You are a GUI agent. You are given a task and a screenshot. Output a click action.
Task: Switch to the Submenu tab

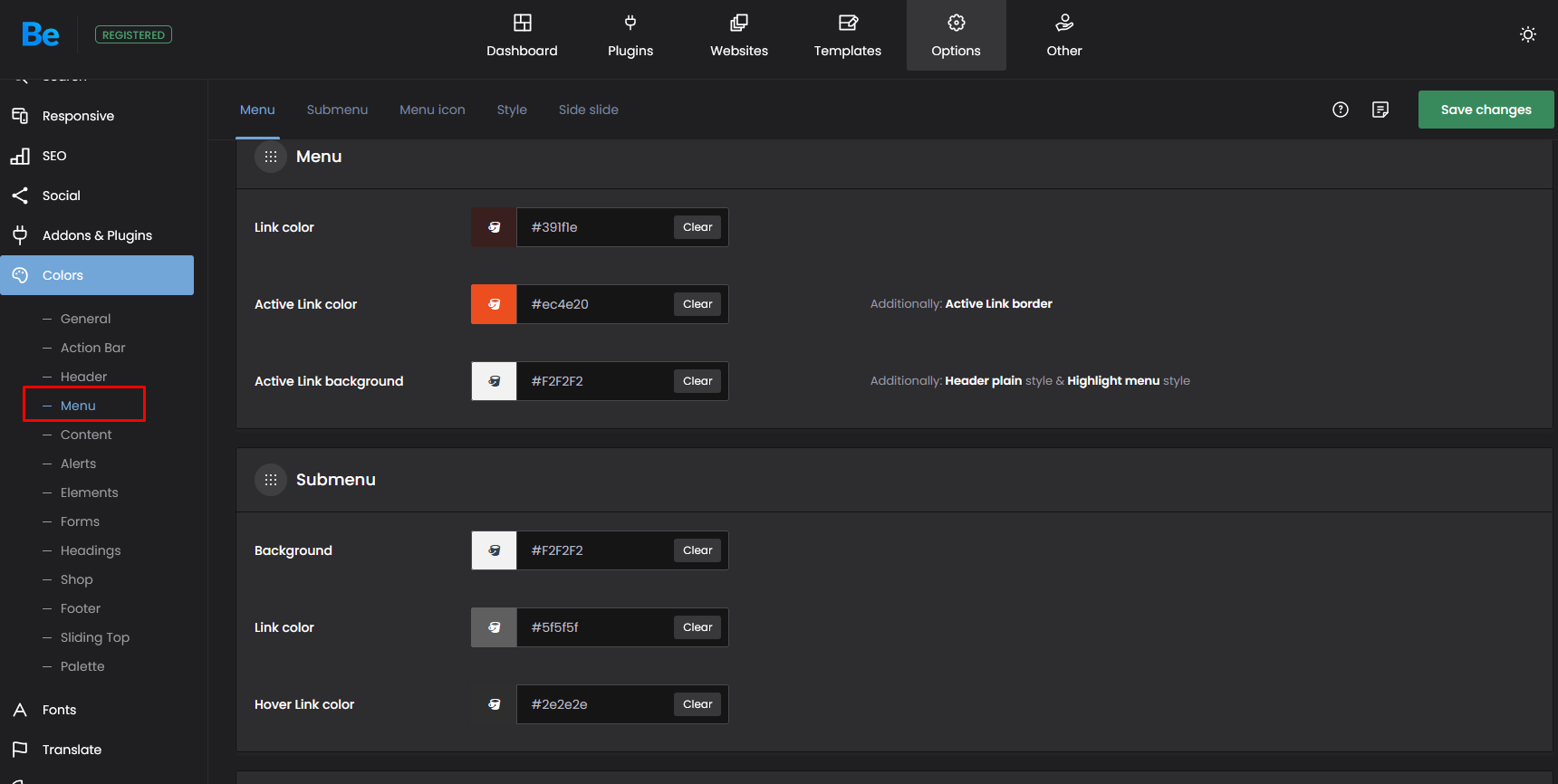pos(337,110)
